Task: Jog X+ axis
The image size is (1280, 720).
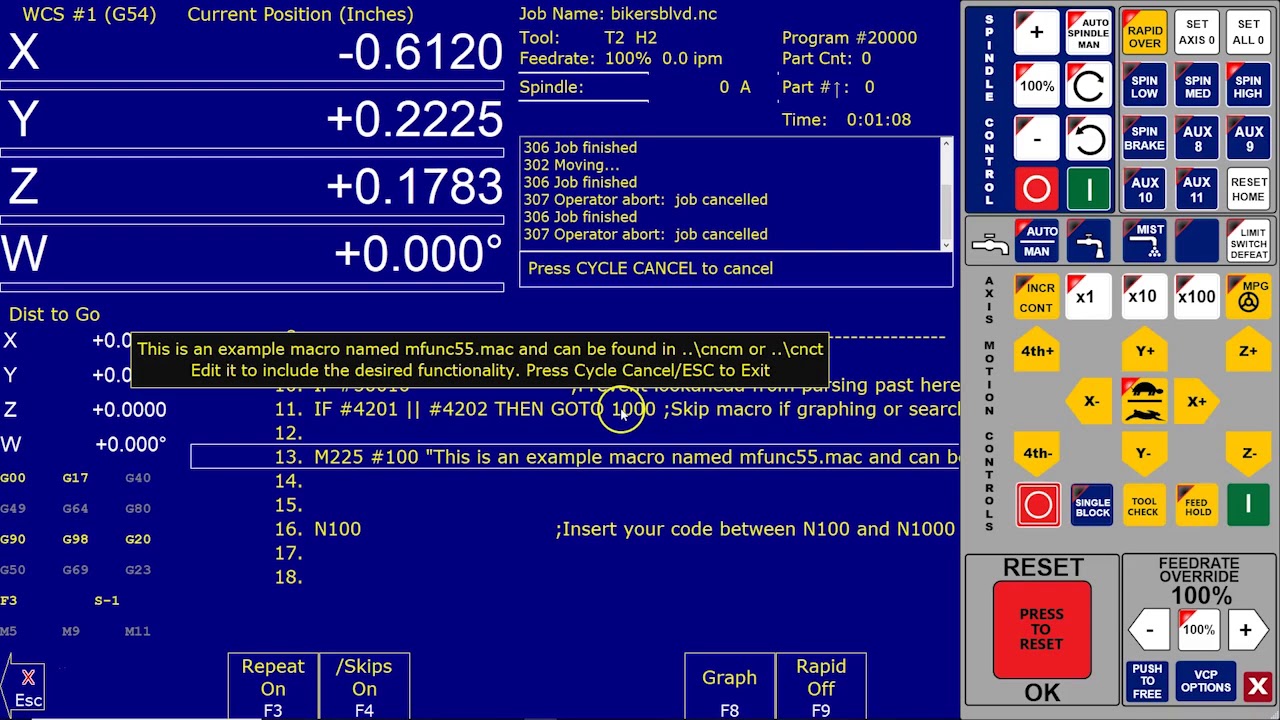Action: point(1197,401)
